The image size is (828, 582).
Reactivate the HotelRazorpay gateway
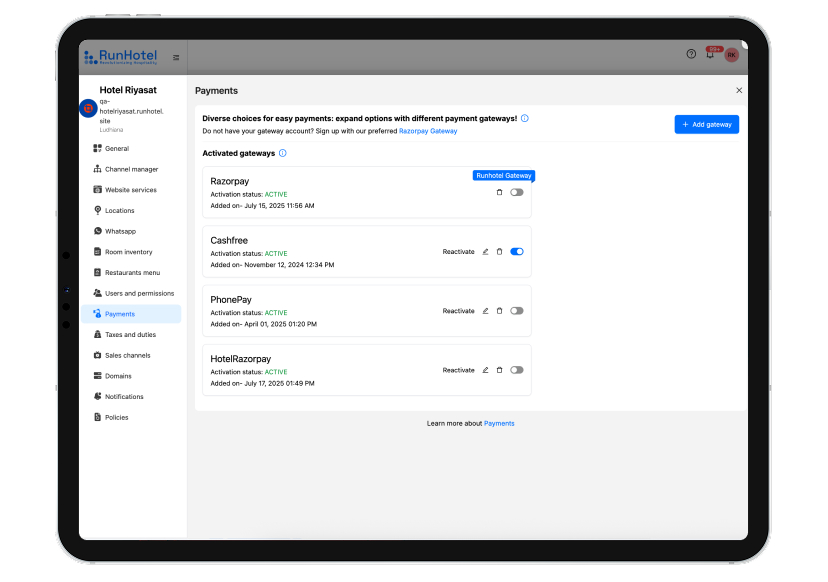click(x=458, y=370)
